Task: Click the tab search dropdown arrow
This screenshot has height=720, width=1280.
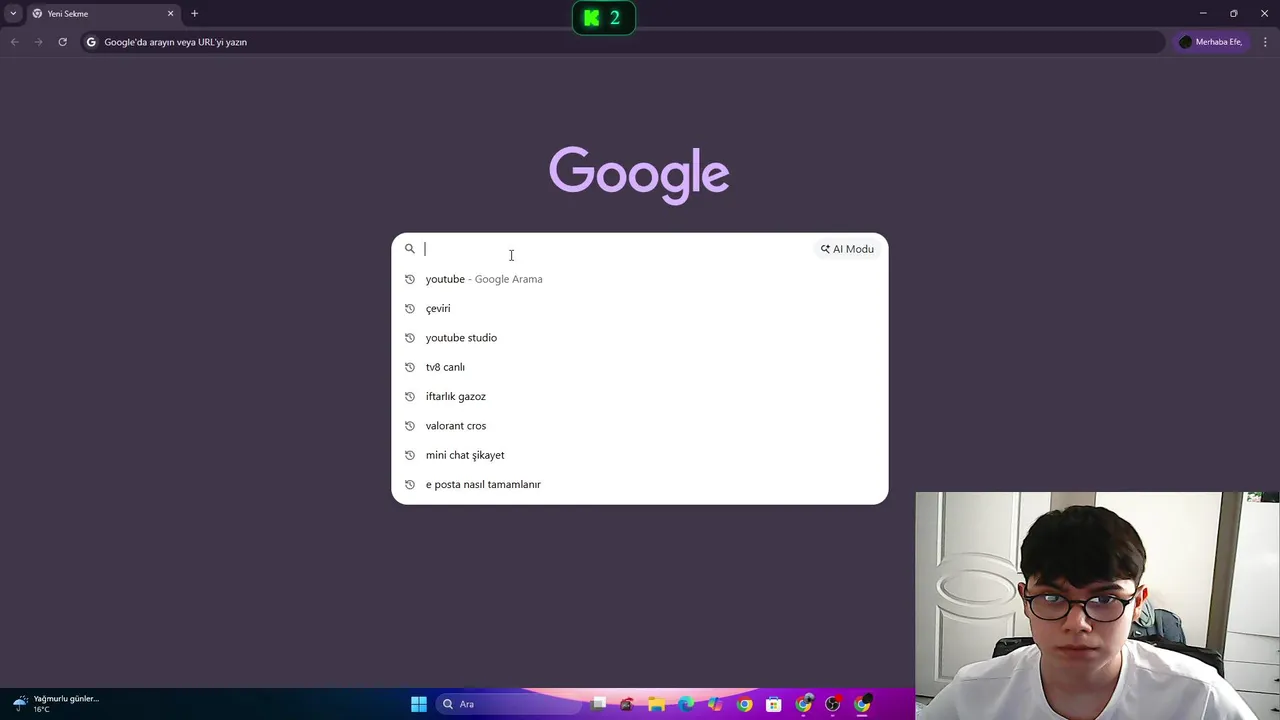Action: [x=13, y=13]
